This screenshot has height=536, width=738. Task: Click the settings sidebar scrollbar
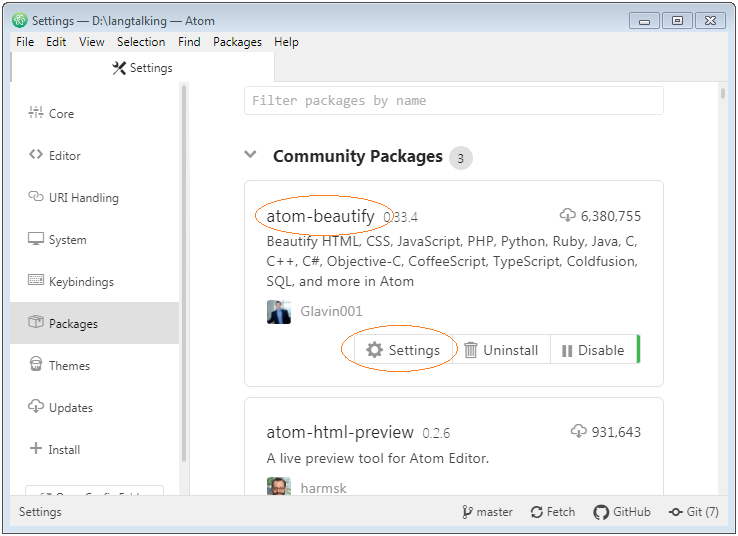pyautogui.click(x=184, y=273)
